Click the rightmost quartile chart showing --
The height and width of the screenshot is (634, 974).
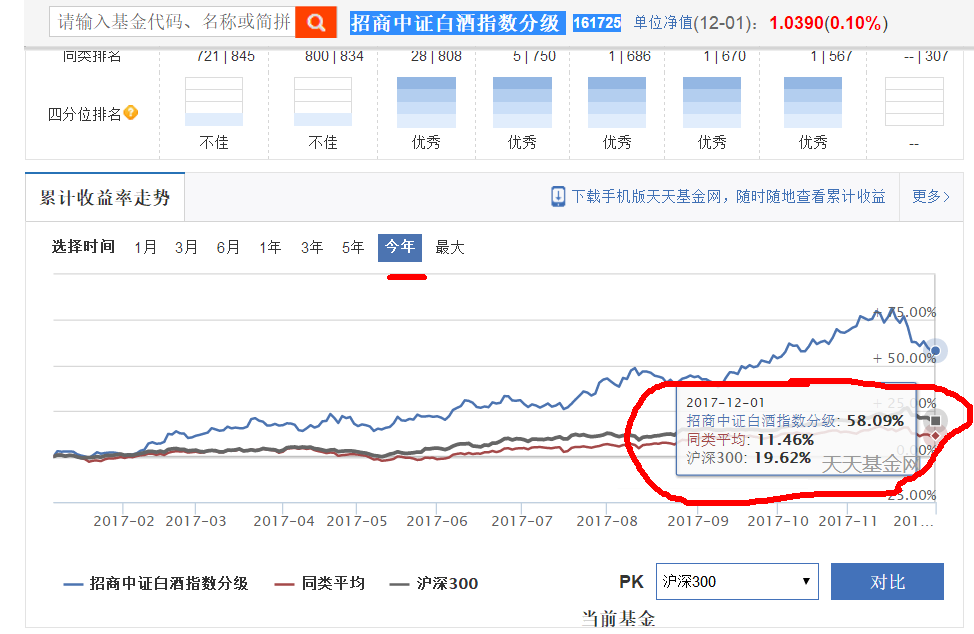click(x=913, y=103)
